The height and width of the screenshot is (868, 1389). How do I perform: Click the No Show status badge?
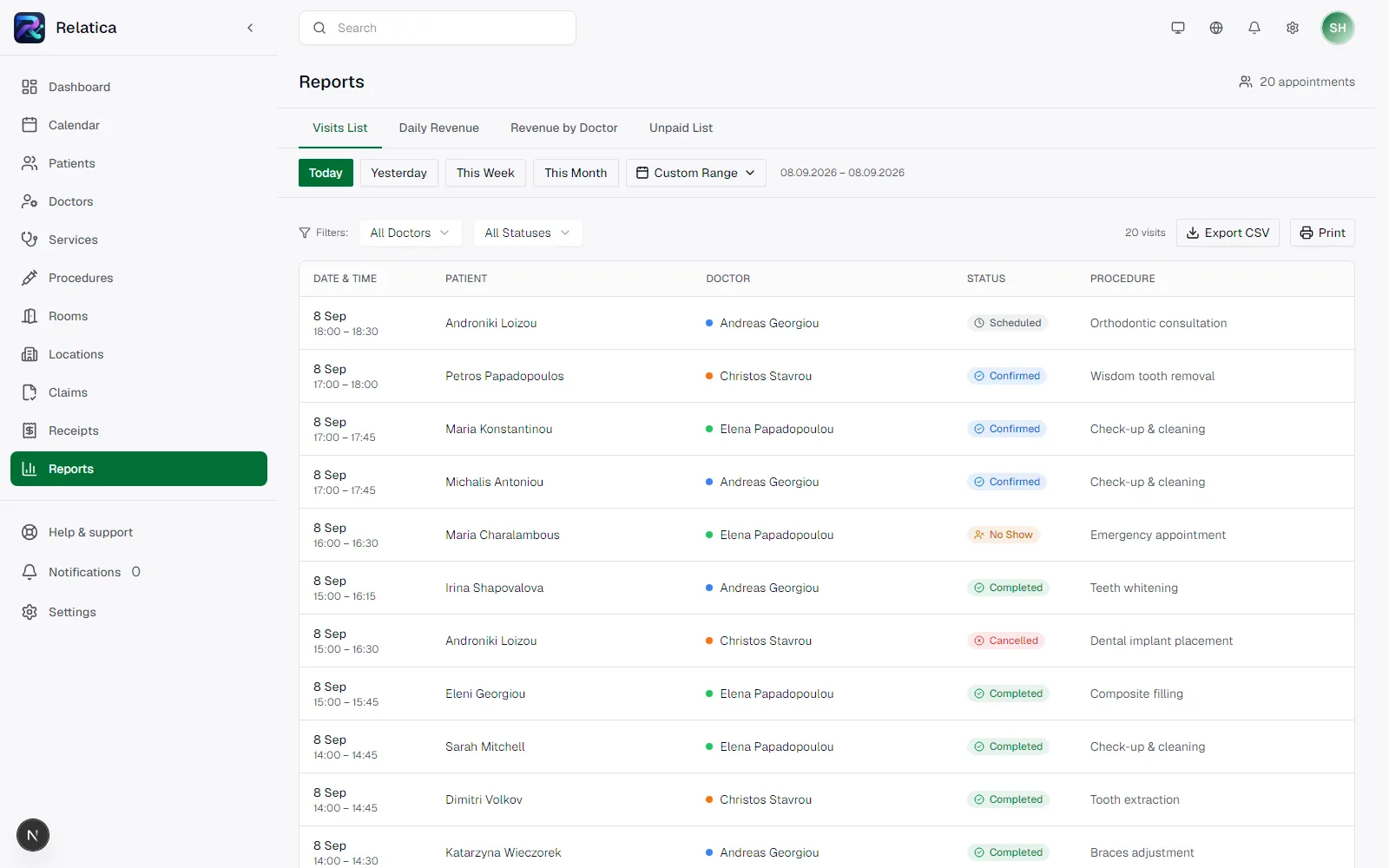pos(1004,535)
